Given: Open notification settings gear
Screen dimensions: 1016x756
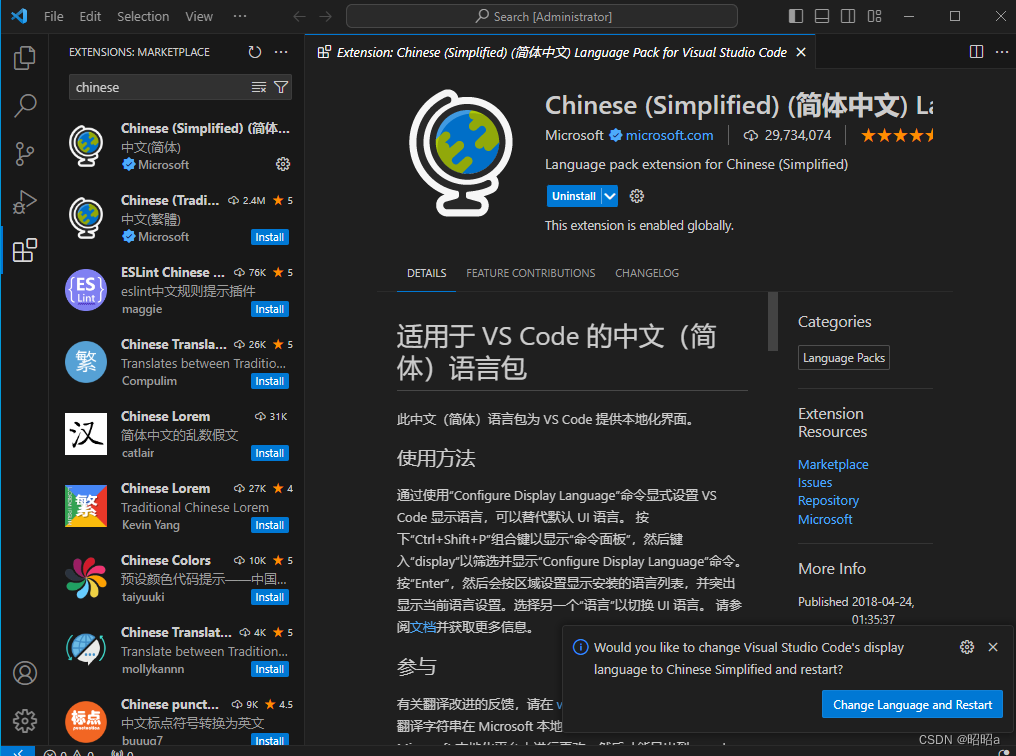Looking at the screenshot, I should tap(967, 647).
